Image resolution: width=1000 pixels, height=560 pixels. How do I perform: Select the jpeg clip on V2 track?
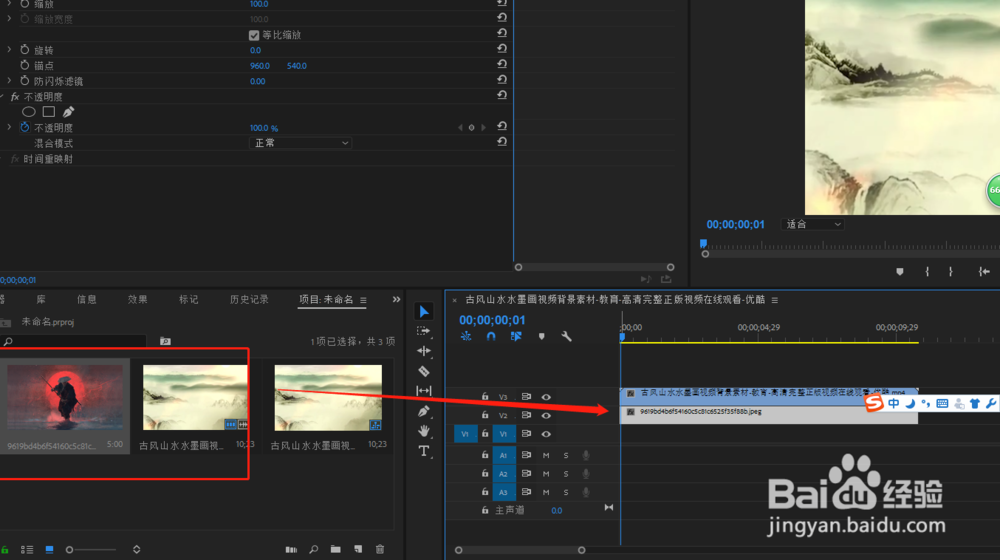pos(769,415)
